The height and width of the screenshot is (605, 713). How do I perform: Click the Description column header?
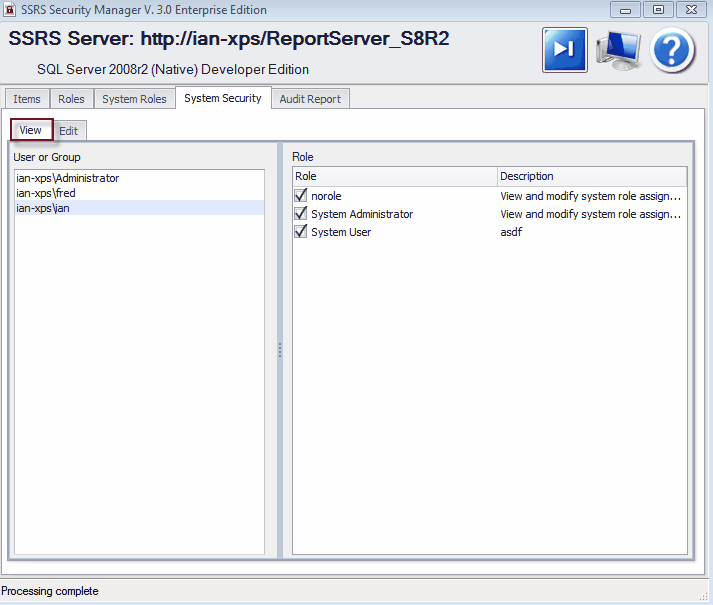(x=592, y=176)
